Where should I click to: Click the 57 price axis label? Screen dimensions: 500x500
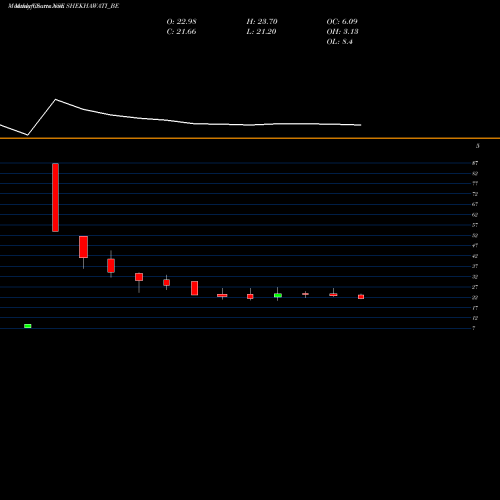coord(475,225)
